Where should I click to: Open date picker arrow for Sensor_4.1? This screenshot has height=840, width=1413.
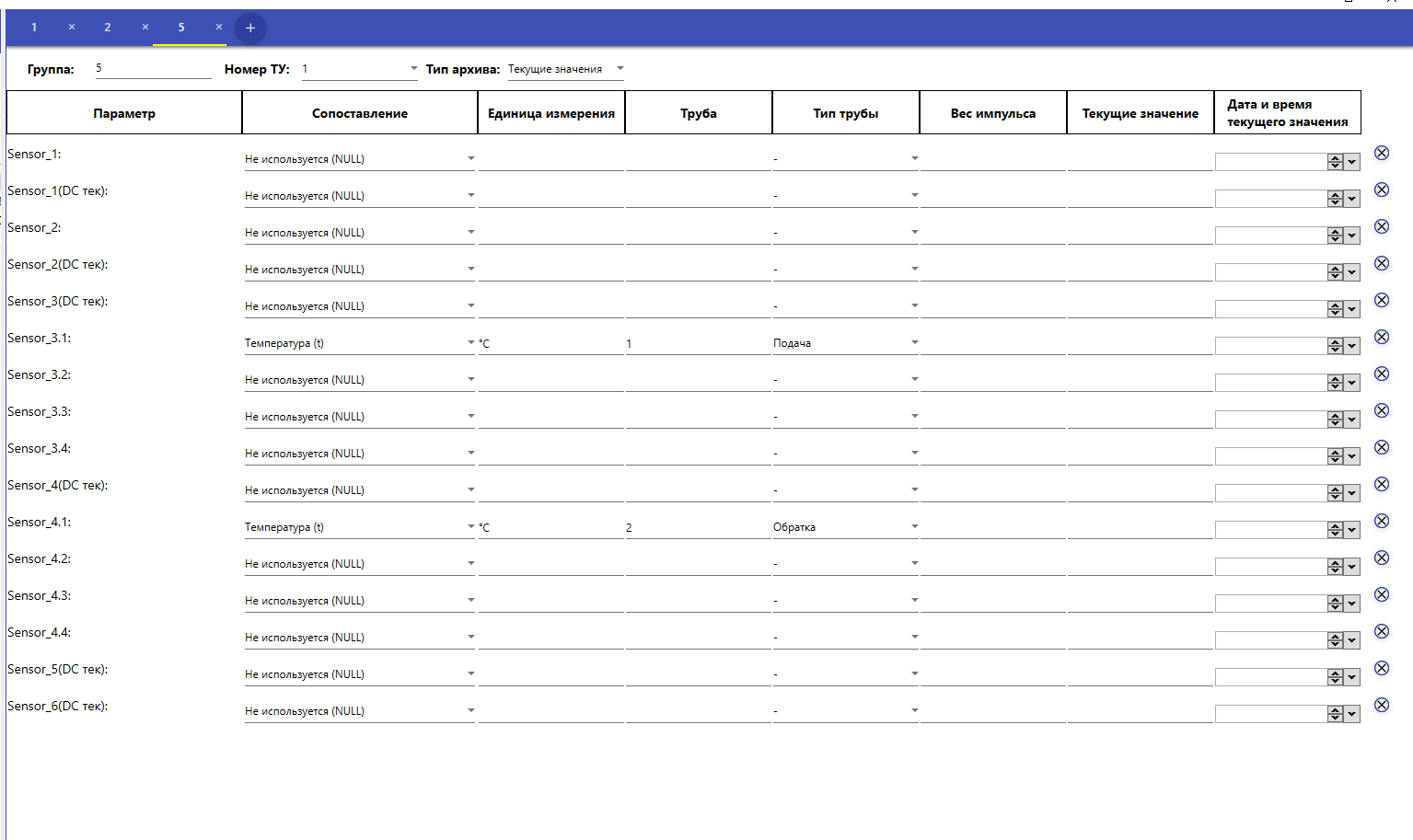tap(1351, 530)
